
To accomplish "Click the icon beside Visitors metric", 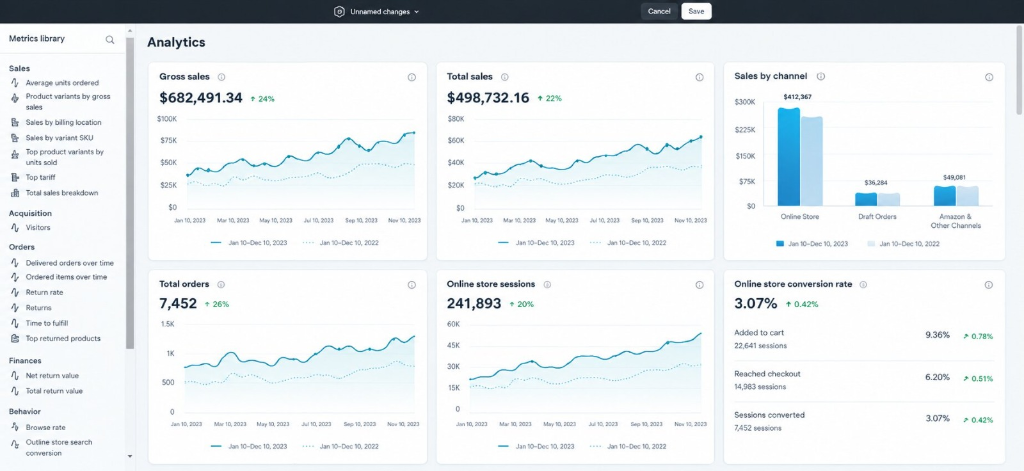I will (15, 227).
